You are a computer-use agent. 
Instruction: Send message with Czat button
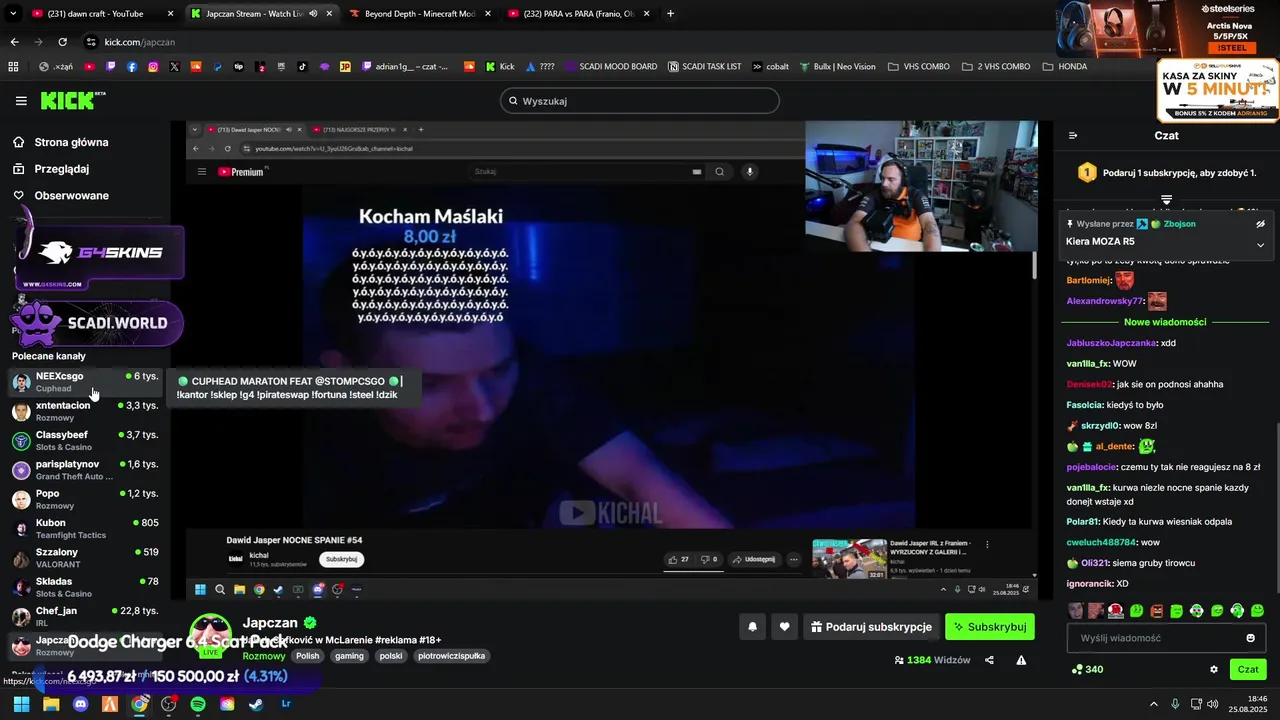coord(1248,669)
